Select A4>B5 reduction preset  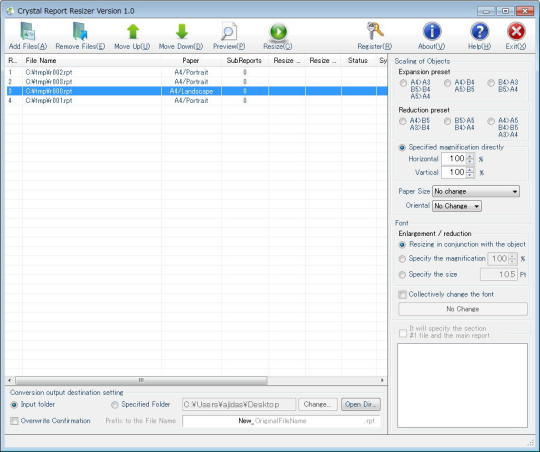coord(403,121)
